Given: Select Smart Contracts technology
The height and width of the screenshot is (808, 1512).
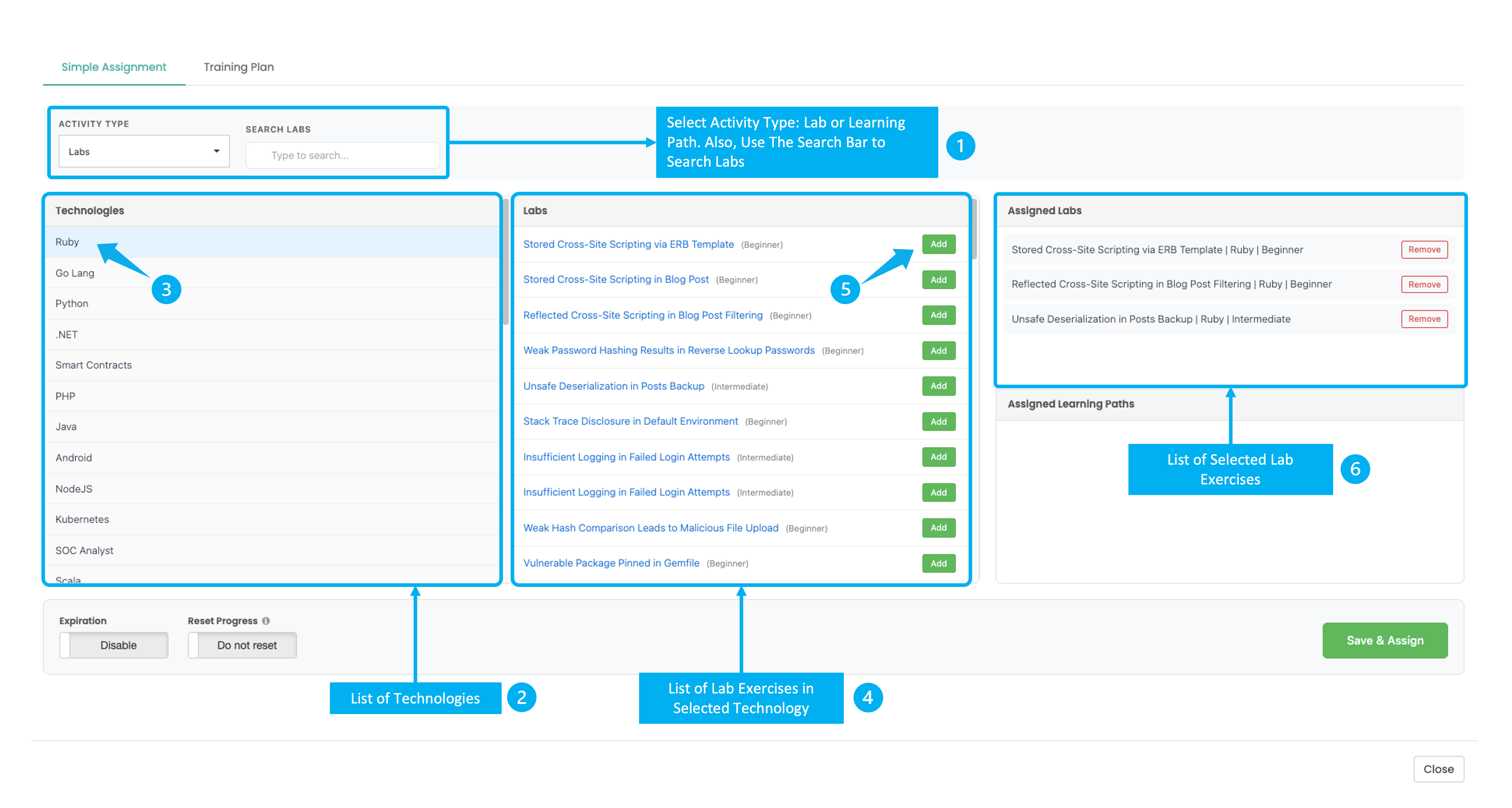Looking at the screenshot, I should coord(93,365).
